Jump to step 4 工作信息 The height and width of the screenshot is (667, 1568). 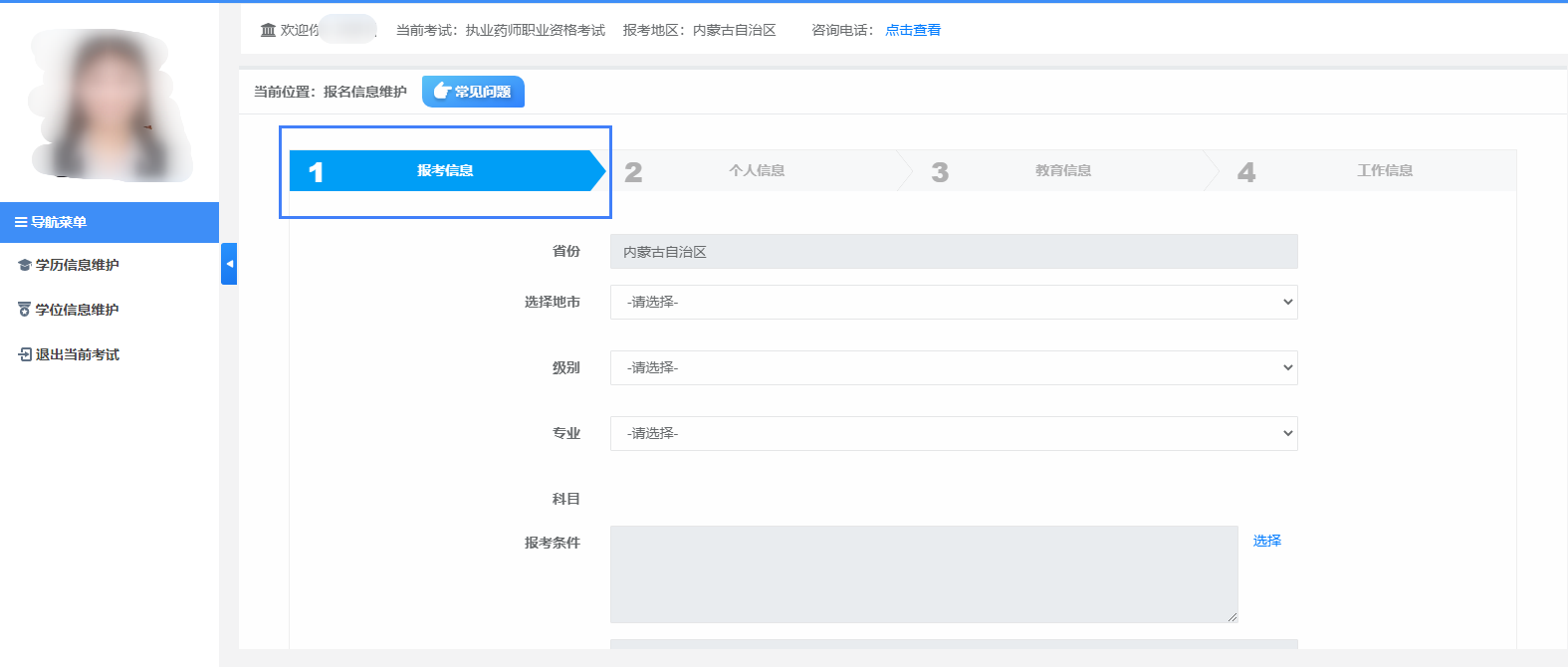coord(1384,171)
